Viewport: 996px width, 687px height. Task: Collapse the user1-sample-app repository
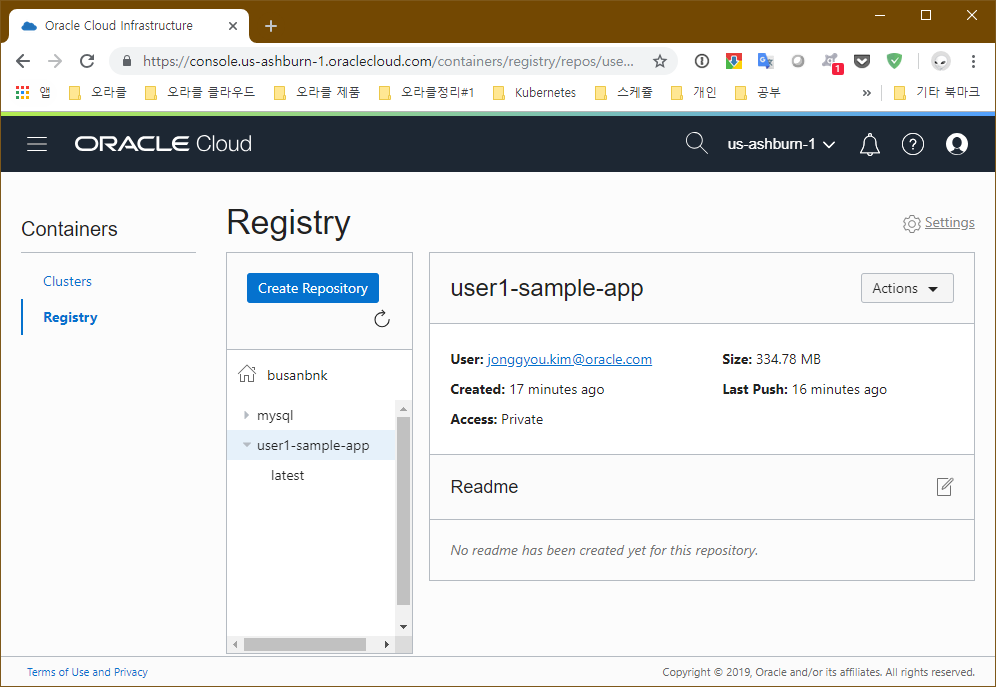(247, 445)
